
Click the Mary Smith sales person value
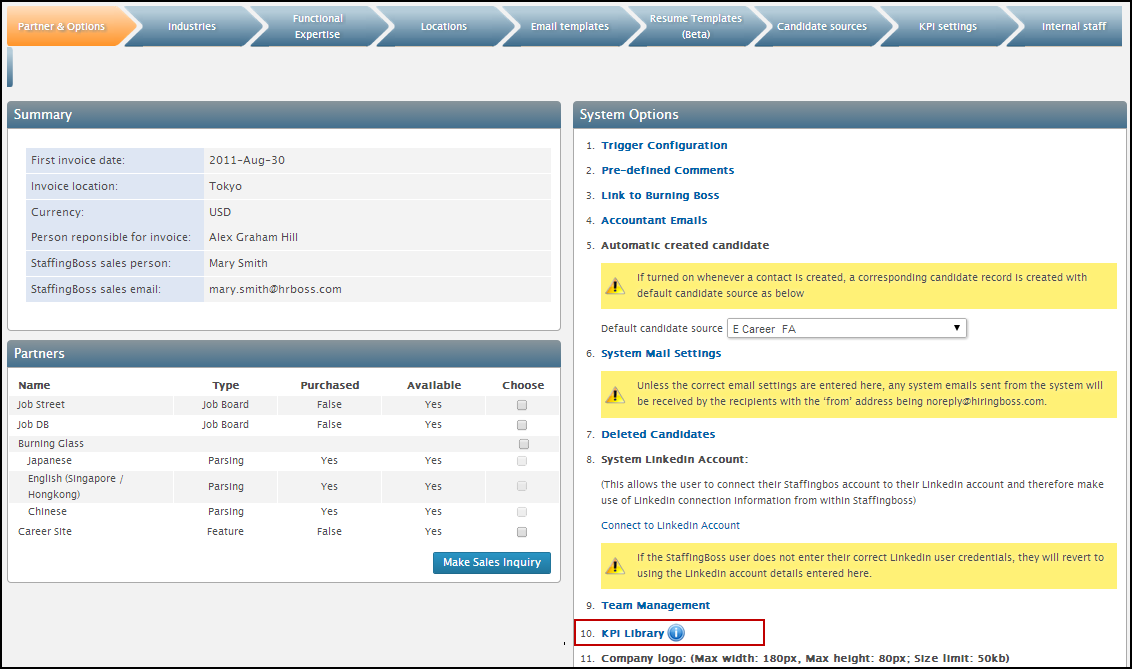(x=238, y=263)
